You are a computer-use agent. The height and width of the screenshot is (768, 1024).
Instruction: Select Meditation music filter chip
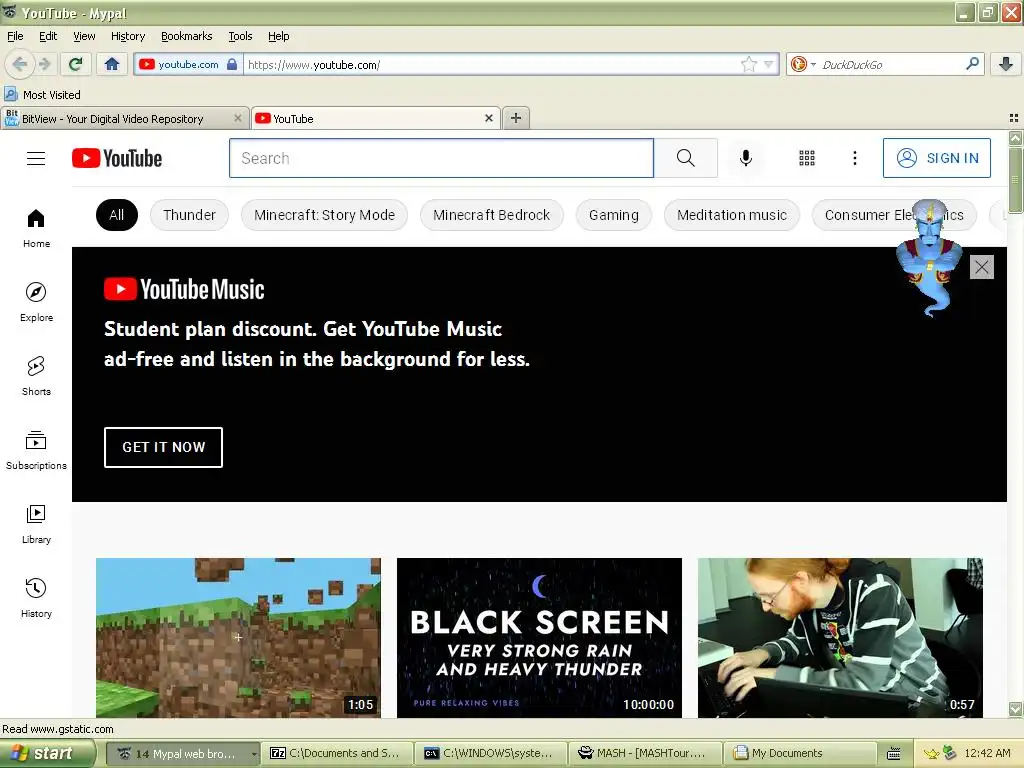tap(731, 215)
